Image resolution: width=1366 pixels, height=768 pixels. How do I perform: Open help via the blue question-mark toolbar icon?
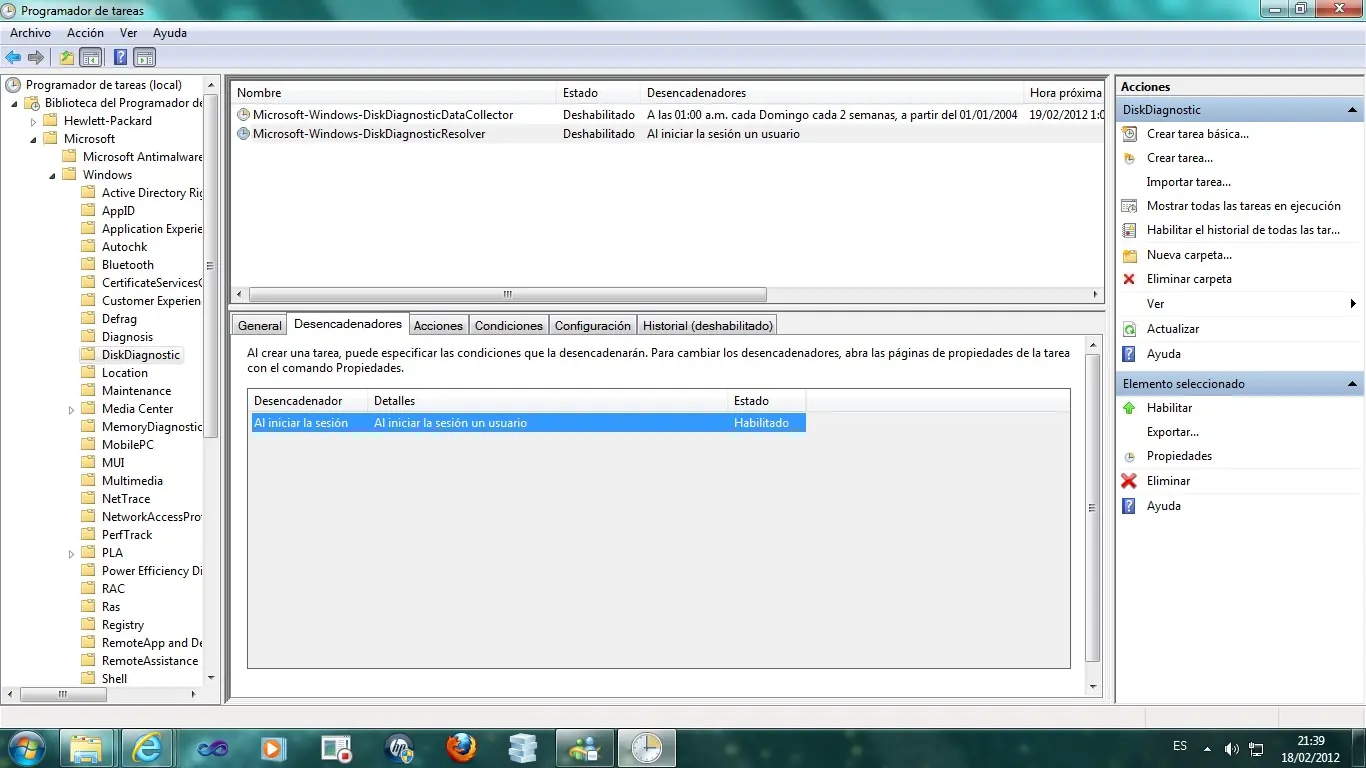coord(121,58)
